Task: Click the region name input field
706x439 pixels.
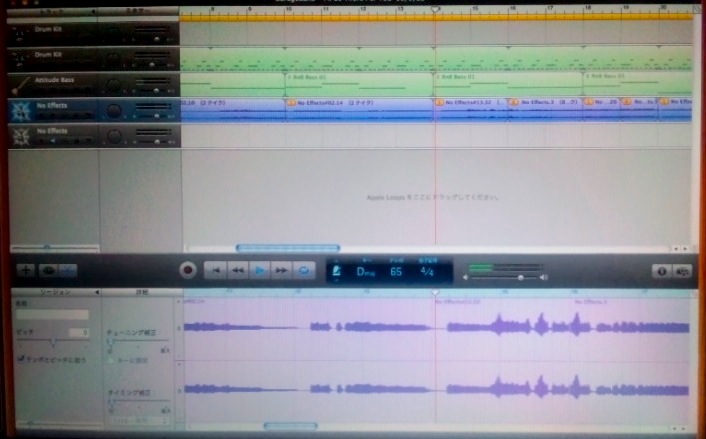Action: coord(52,314)
